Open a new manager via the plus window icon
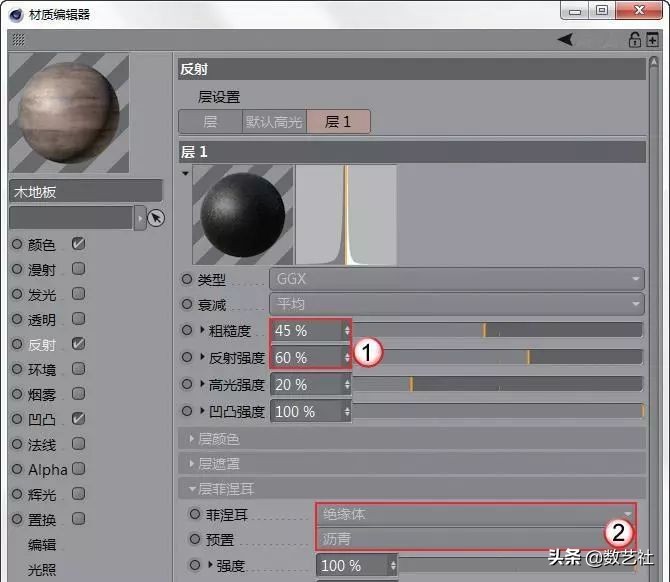Image resolution: width=670 pixels, height=582 pixels. [x=652, y=40]
